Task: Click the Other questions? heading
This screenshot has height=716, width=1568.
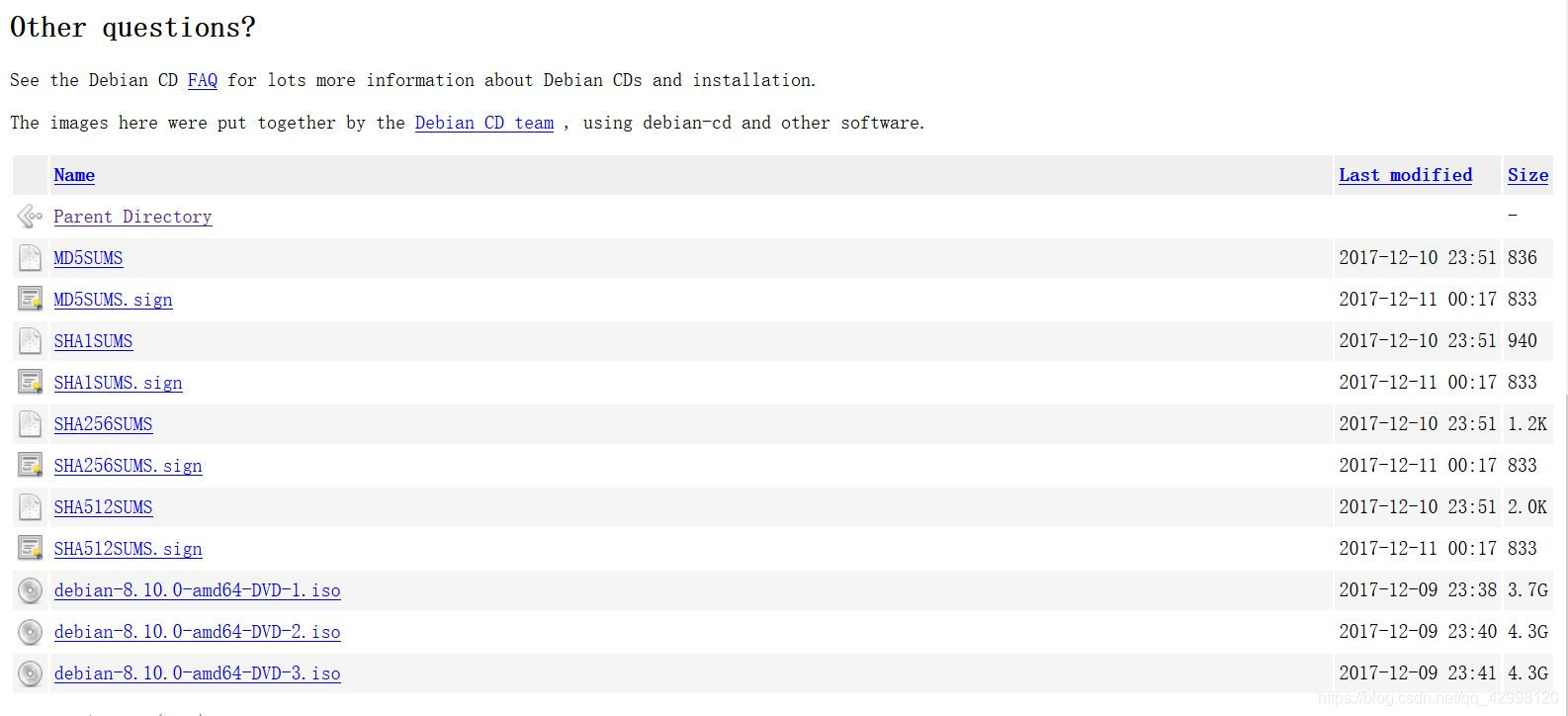Action: (132, 28)
